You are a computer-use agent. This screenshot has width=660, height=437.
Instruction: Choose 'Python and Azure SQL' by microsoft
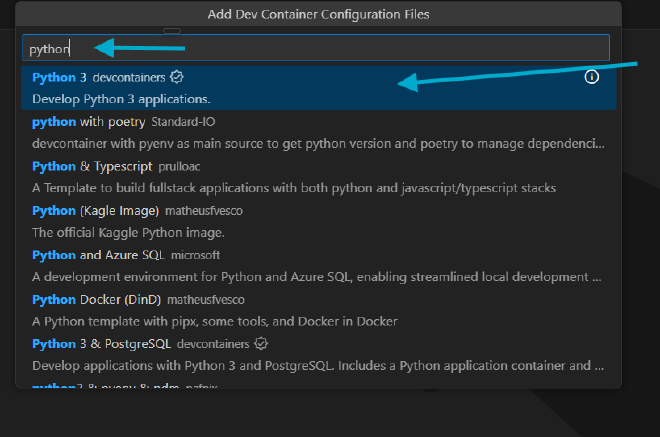[319, 266]
